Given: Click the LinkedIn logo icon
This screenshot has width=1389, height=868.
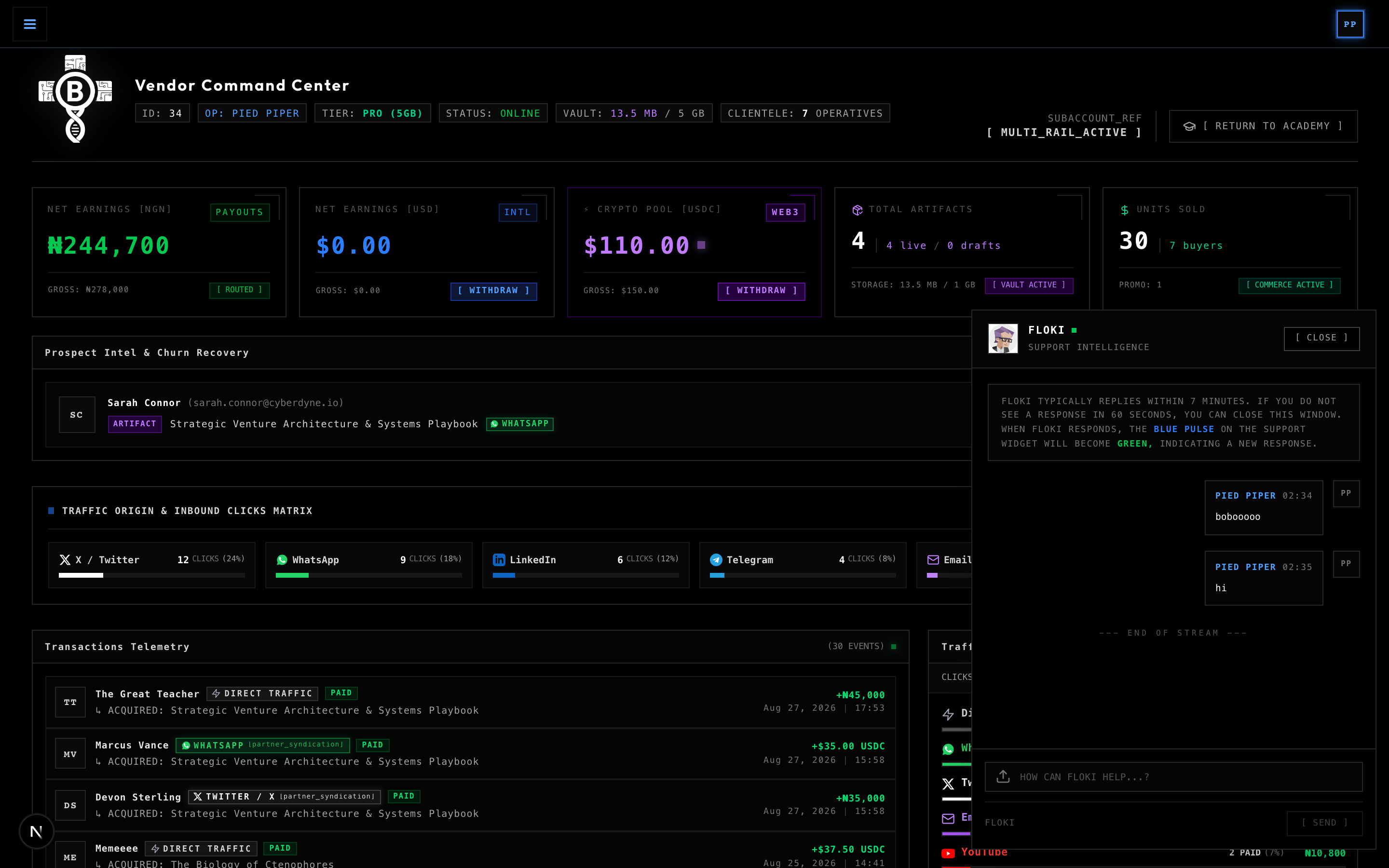Looking at the screenshot, I should (499, 560).
